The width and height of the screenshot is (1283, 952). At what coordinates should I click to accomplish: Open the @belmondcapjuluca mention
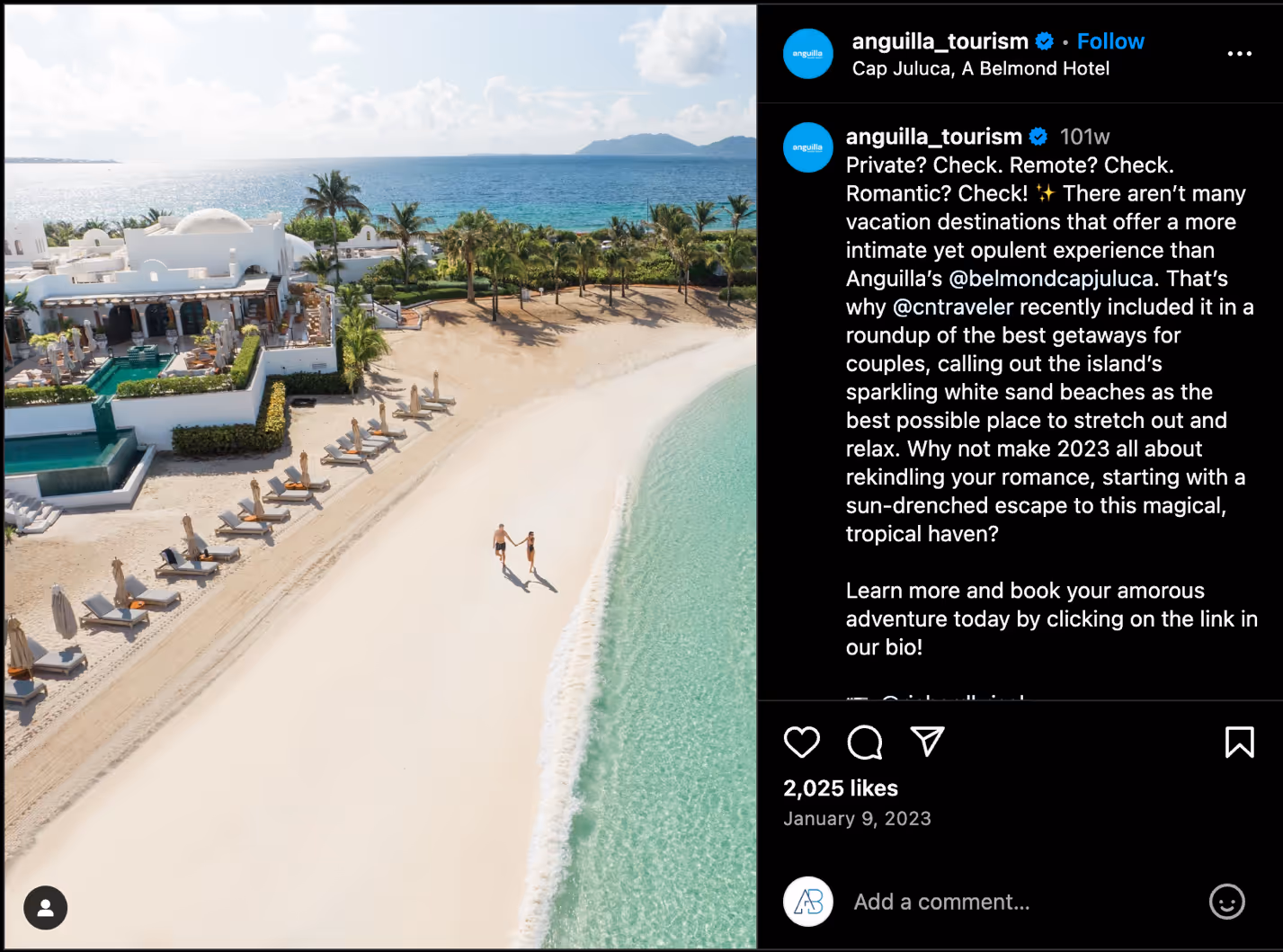click(1050, 279)
